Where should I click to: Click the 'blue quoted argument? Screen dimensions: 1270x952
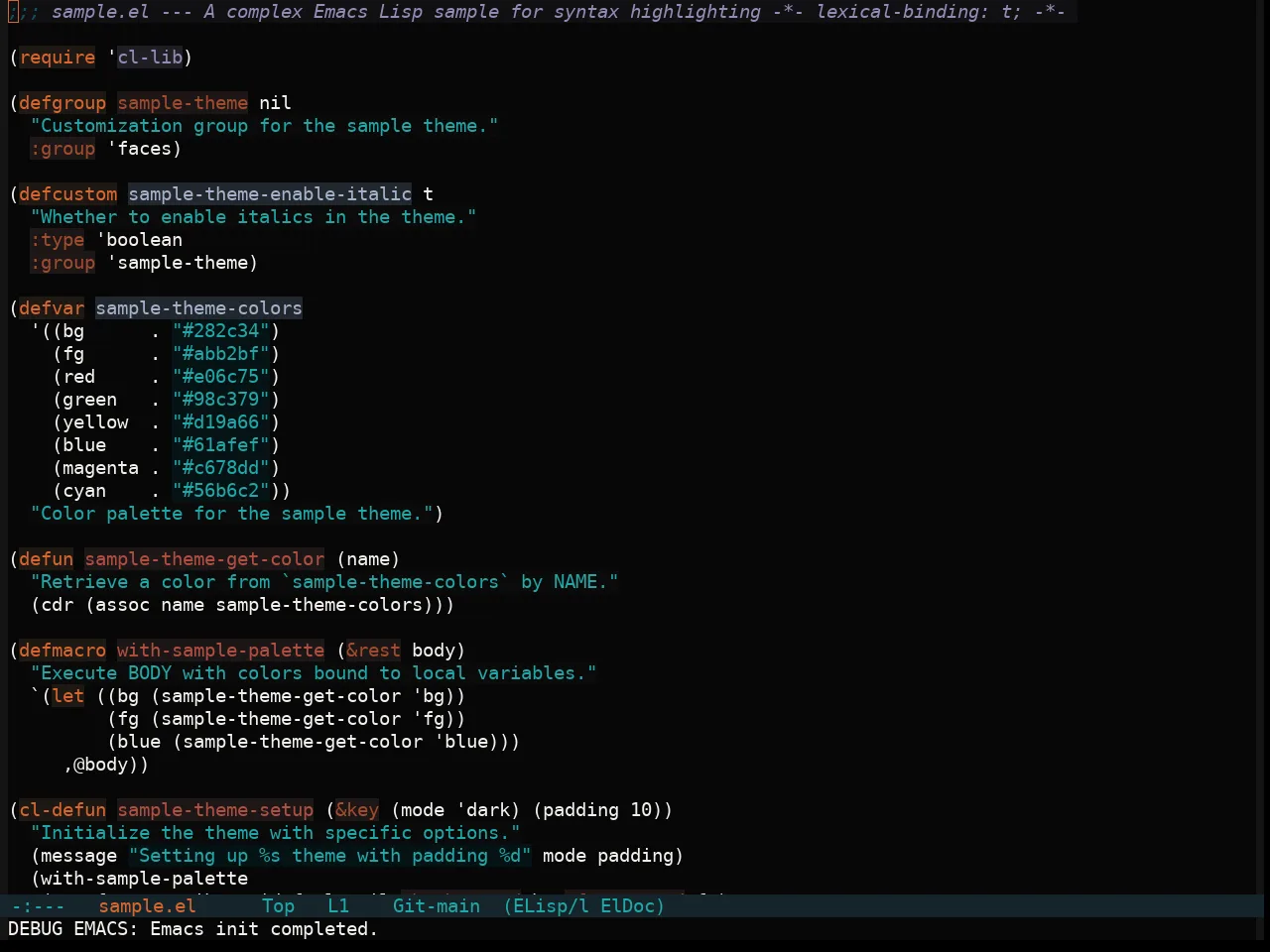[x=461, y=742]
